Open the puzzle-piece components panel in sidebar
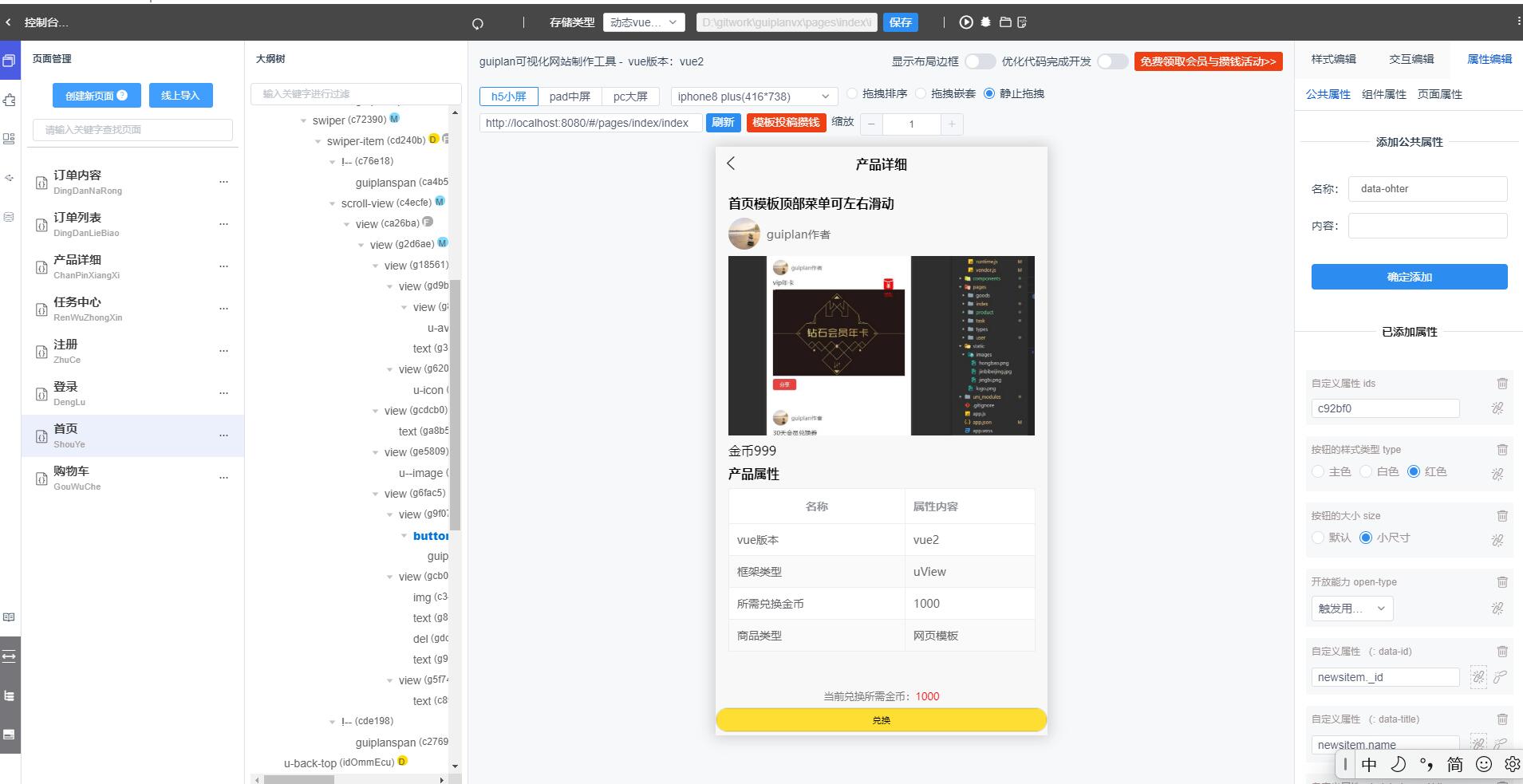This screenshot has width=1523, height=784. click(10, 100)
